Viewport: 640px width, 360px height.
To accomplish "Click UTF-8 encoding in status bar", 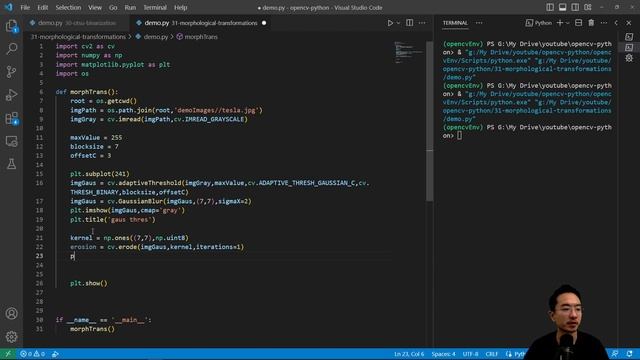I will (470, 354).
